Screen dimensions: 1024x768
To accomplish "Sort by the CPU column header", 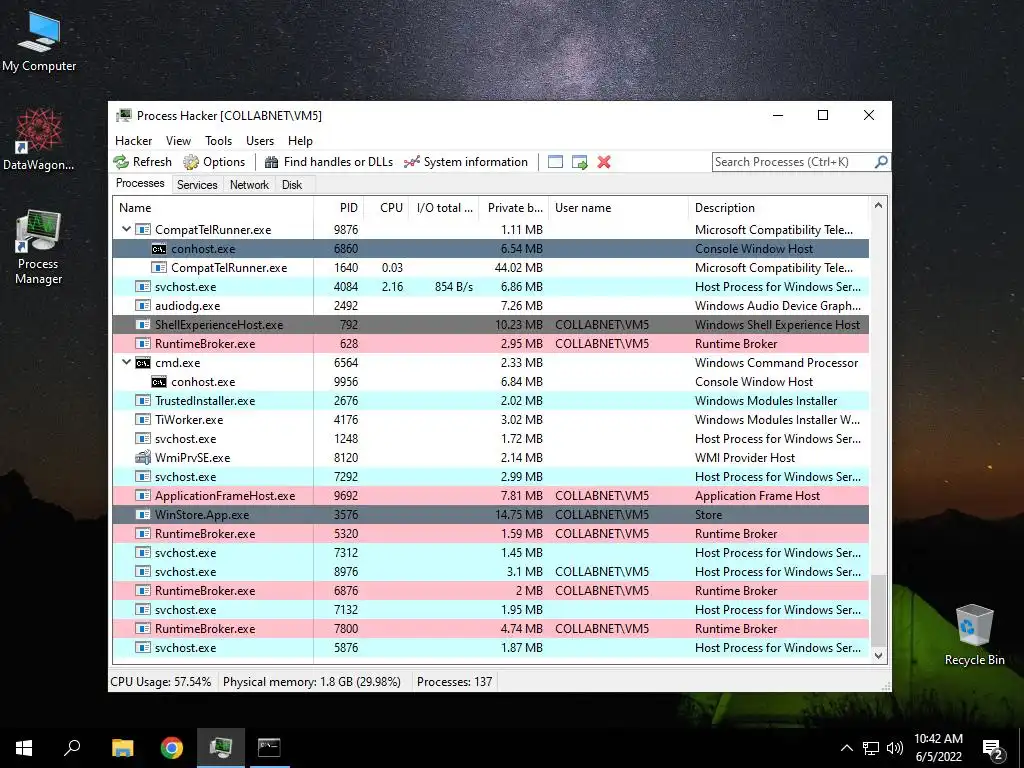I will 387,208.
